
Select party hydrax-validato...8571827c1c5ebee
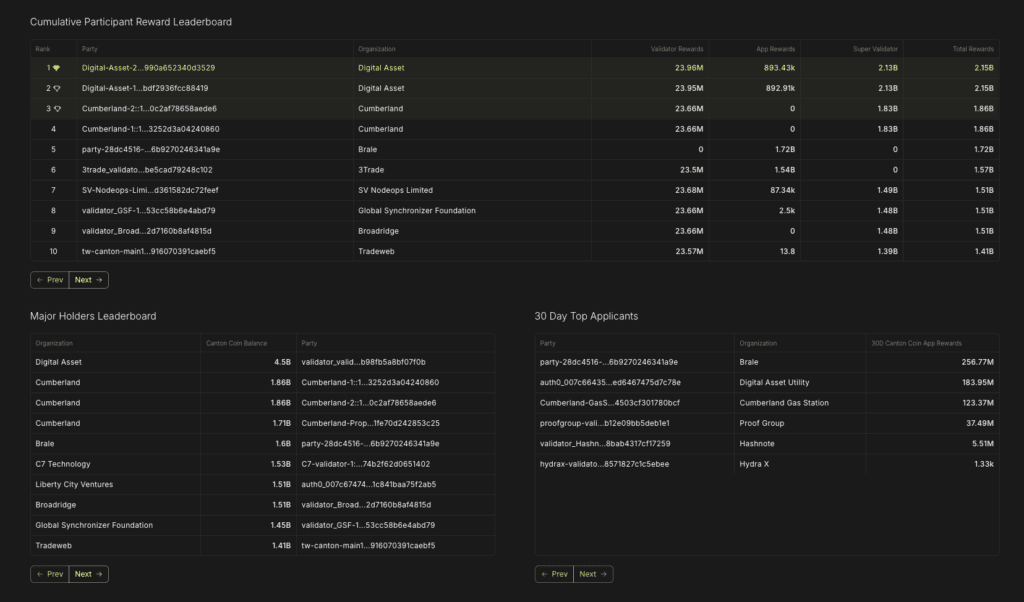pyautogui.click(x=604, y=464)
